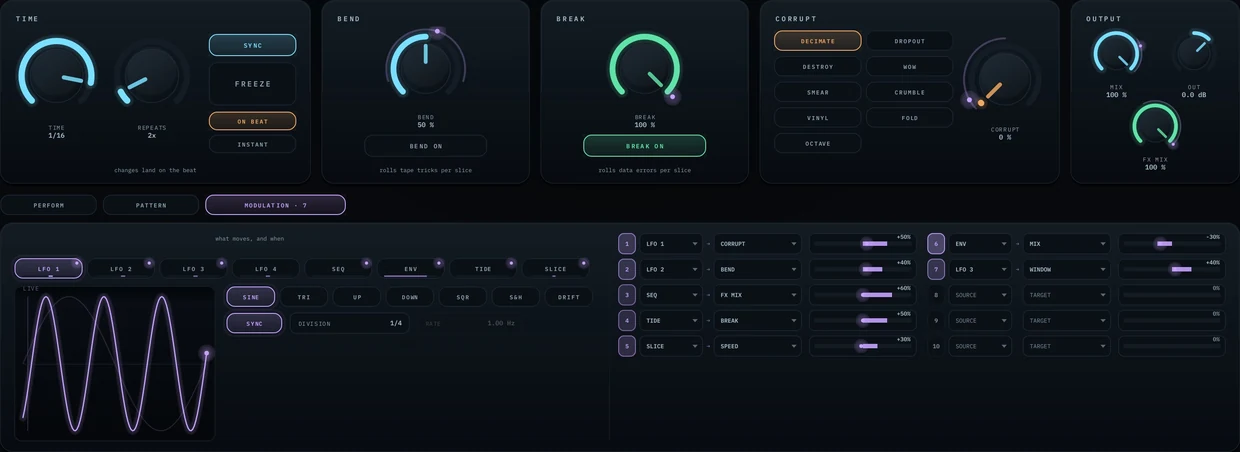Choose the DRIFT LFO shape
Viewport: 1240px width, 452px height.
click(x=569, y=297)
